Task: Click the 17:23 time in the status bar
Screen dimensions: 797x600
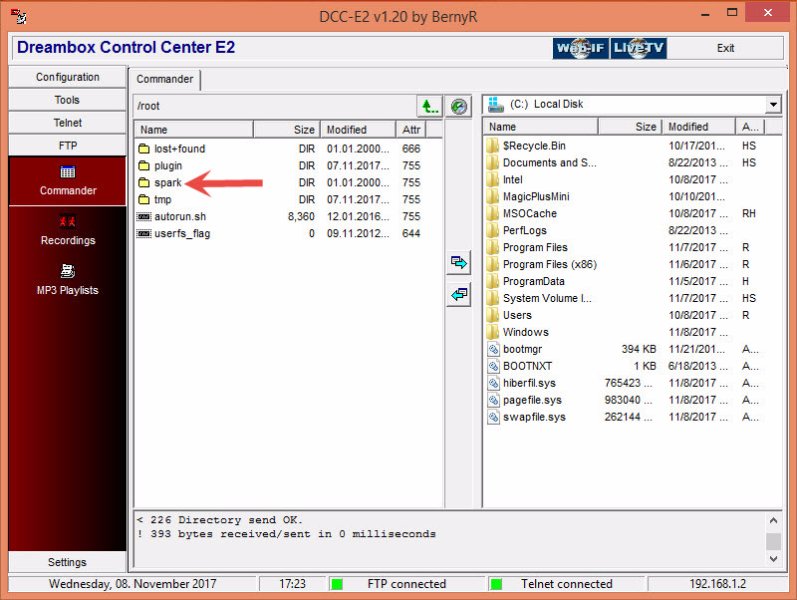Action: pos(292,584)
